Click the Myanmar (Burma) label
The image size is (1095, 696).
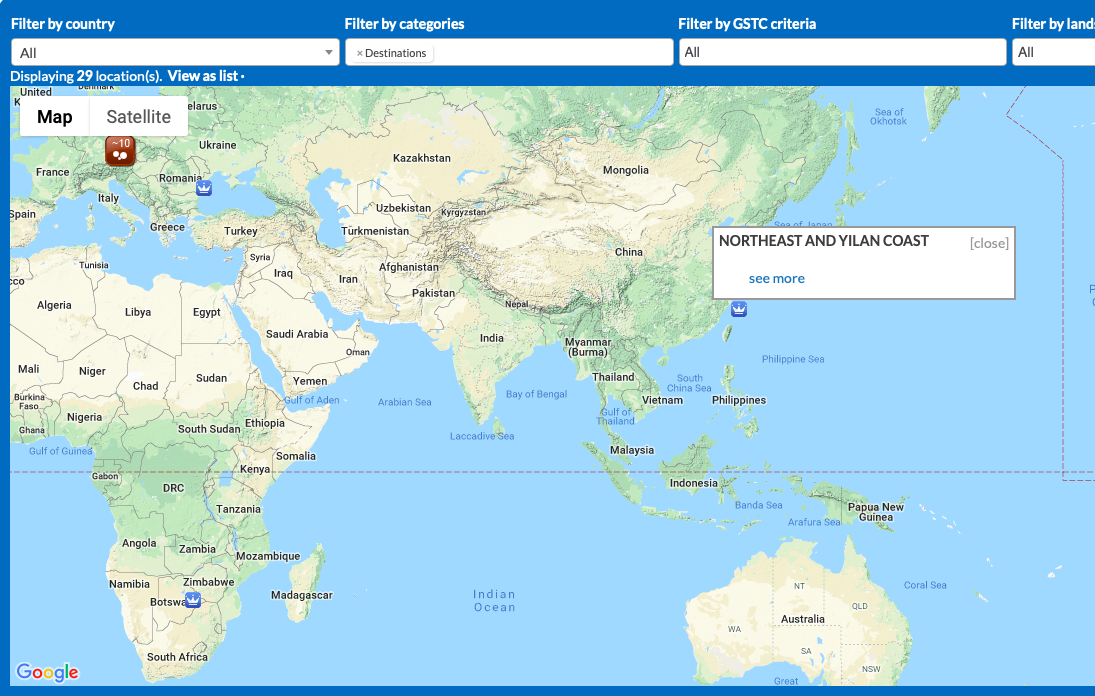[x=588, y=347]
